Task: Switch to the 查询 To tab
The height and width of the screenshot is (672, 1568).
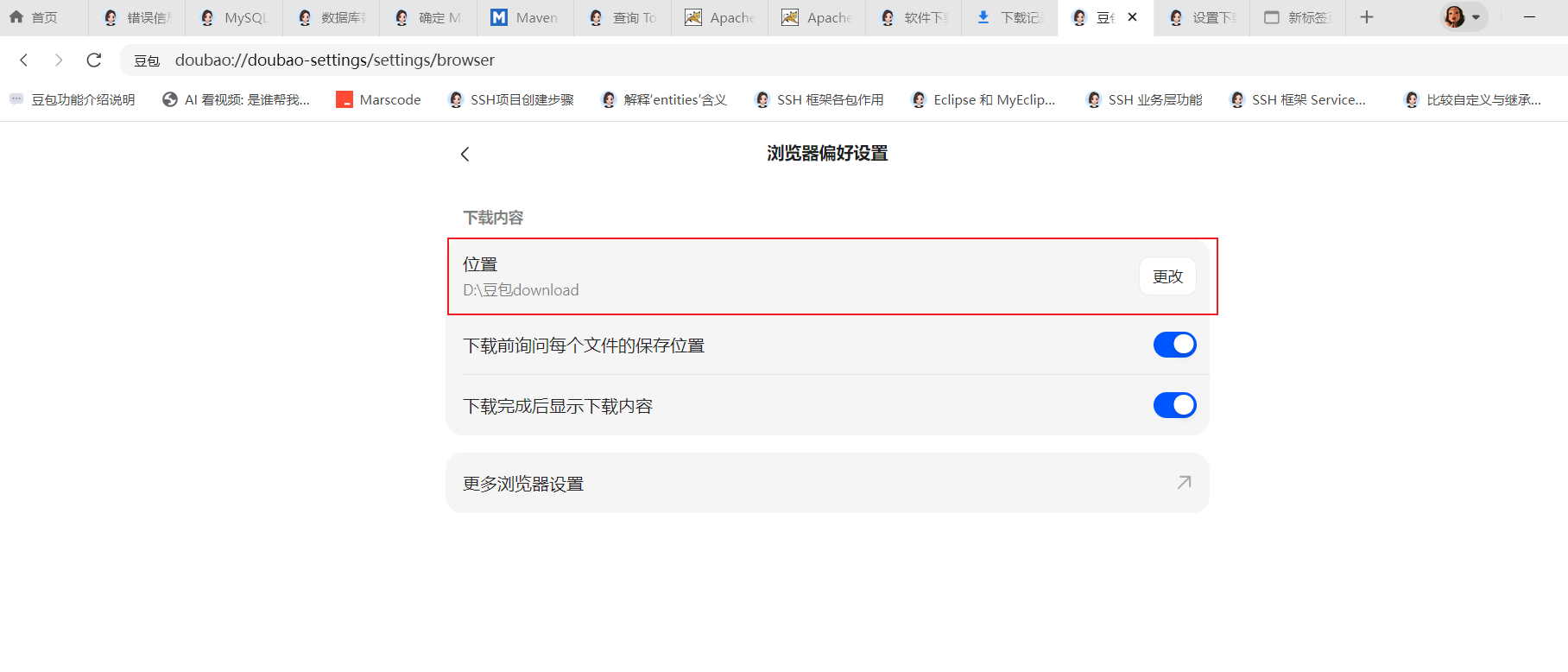Action: 623,17
